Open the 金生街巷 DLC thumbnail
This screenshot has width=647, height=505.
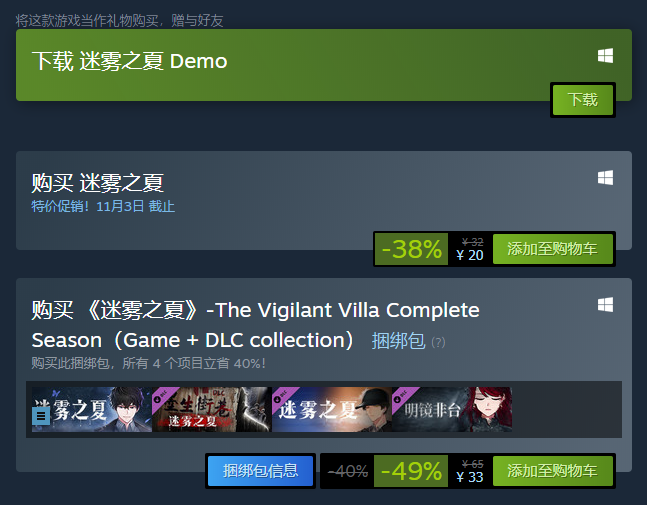pyautogui.click(x=212, y=409)
